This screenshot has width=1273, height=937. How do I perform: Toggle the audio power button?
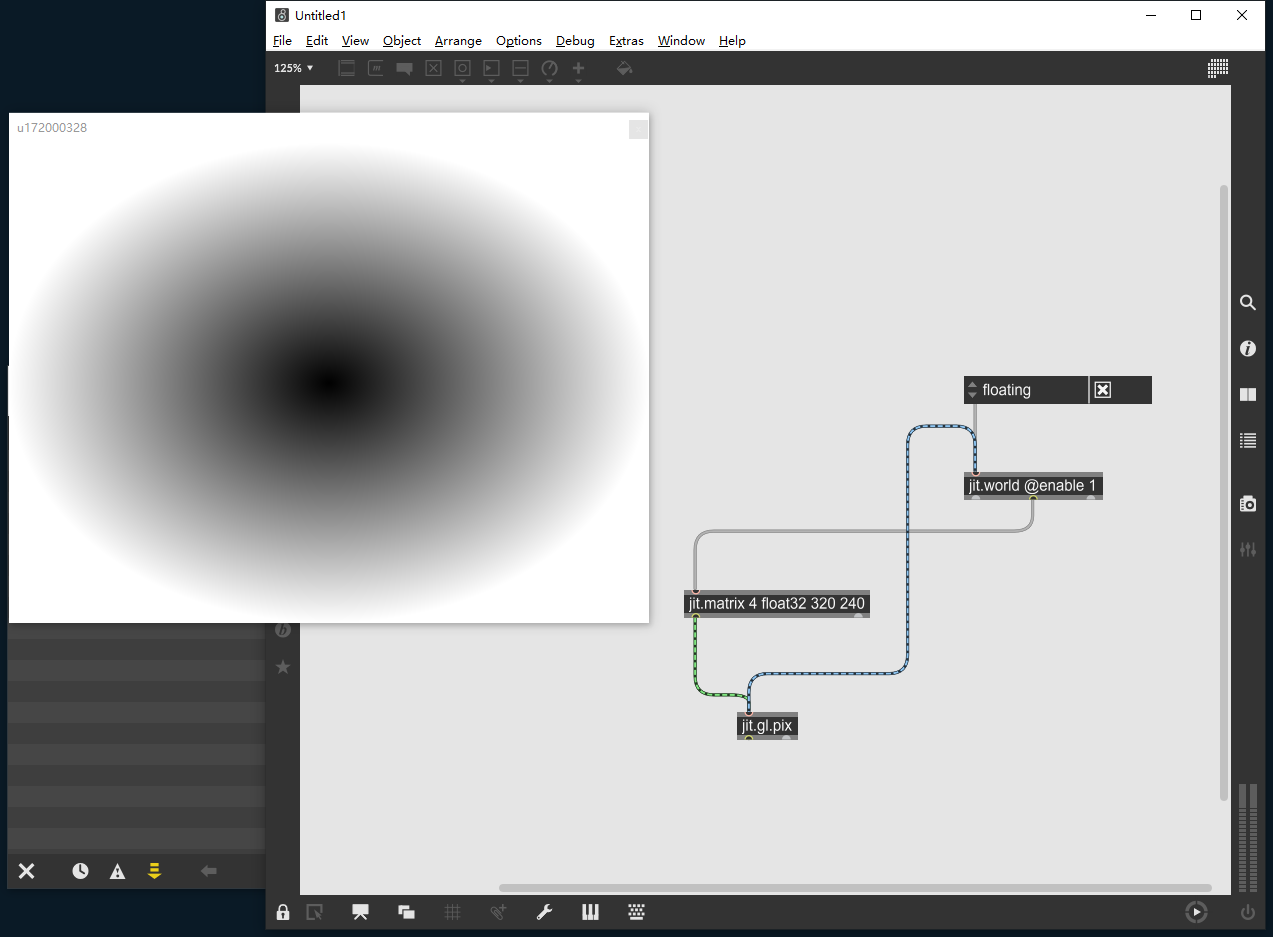[1247, 912]
